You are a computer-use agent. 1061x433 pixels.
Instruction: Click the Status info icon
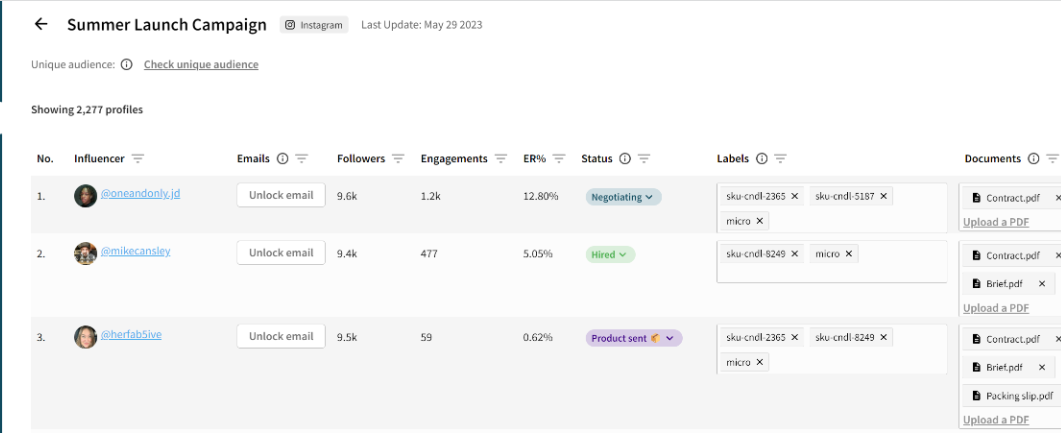pos(625,159)
